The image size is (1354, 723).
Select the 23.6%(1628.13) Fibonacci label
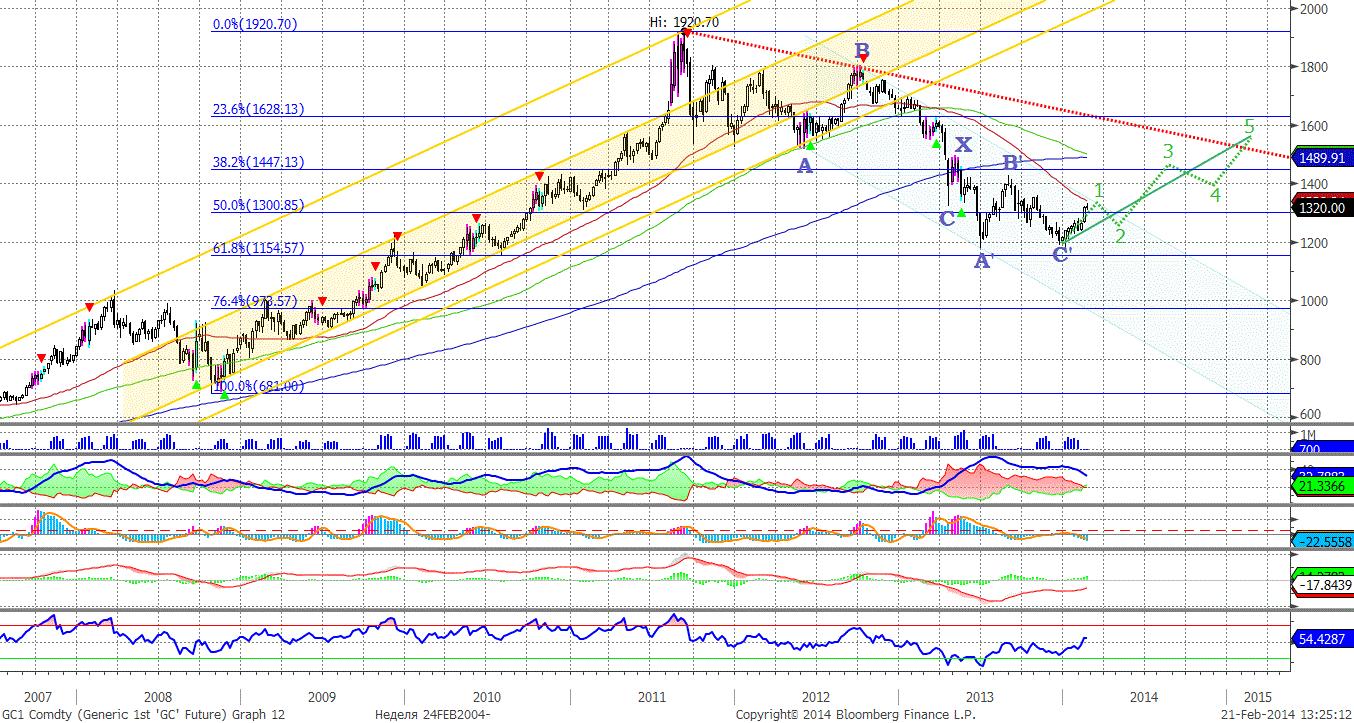tap(258, 110)
